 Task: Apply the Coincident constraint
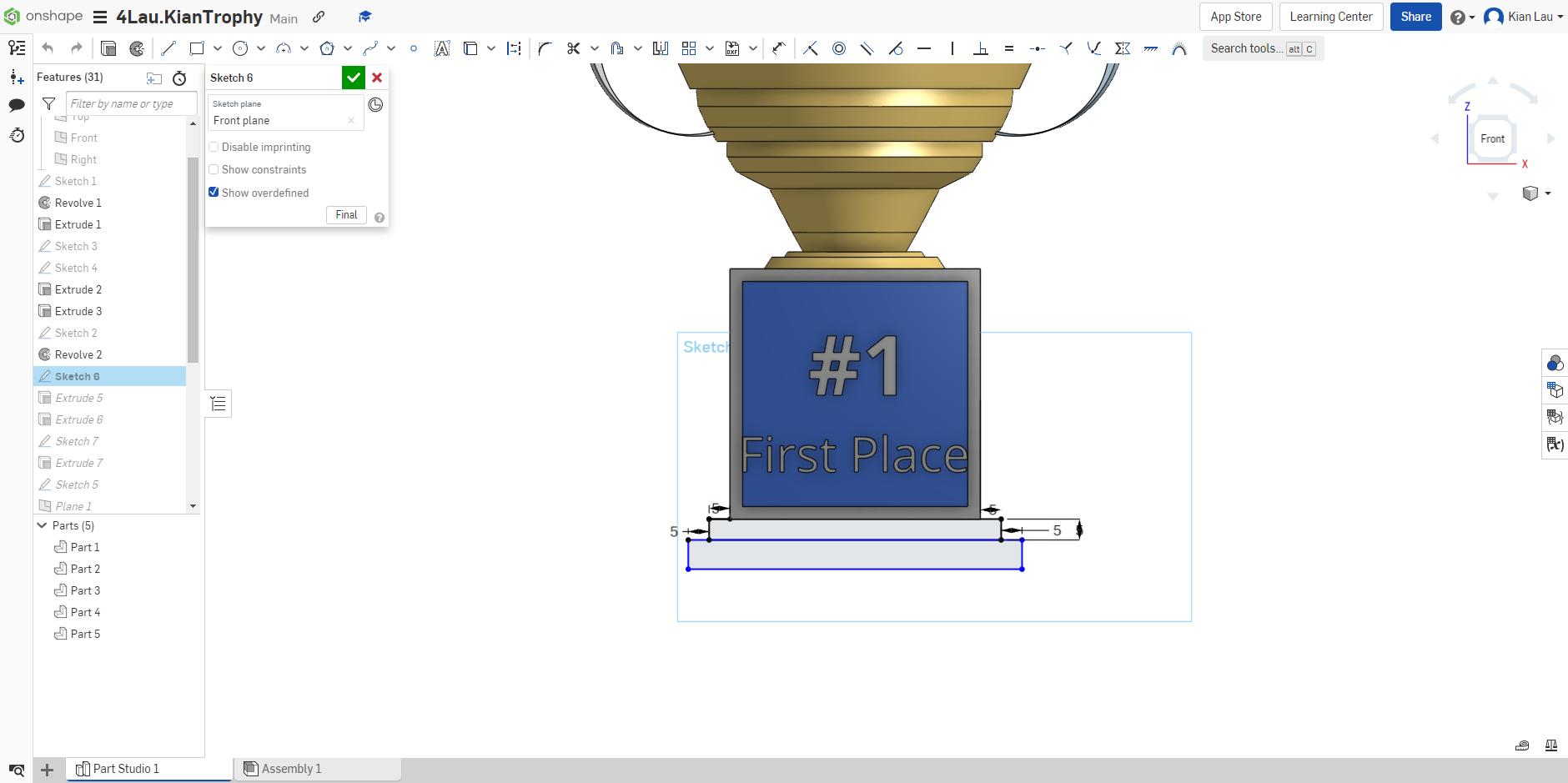[811, 48]
